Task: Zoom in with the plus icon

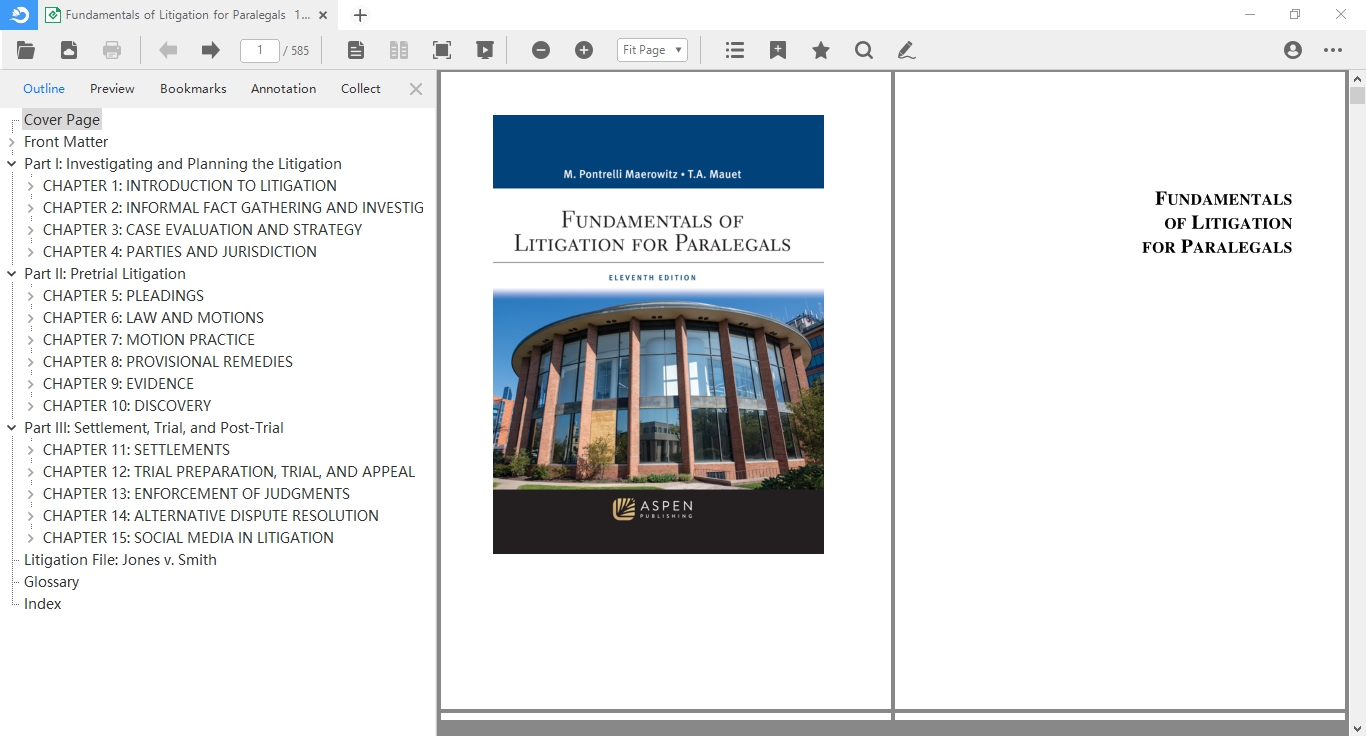Action: tap(584, 50)
